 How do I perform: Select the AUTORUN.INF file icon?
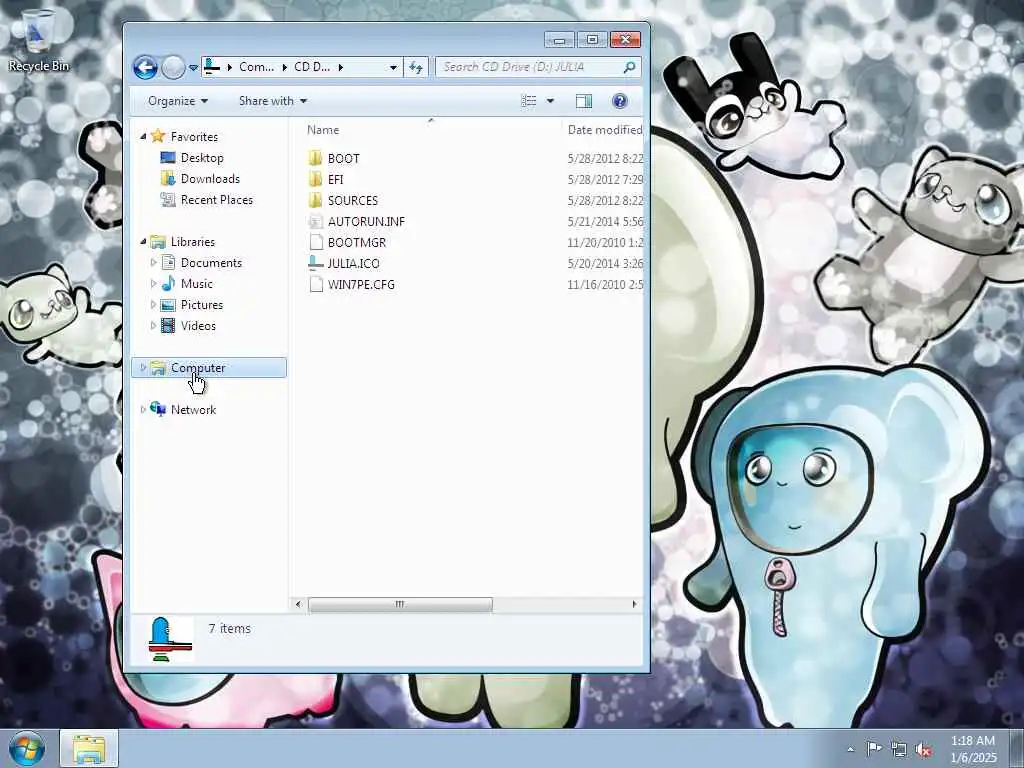315,221
